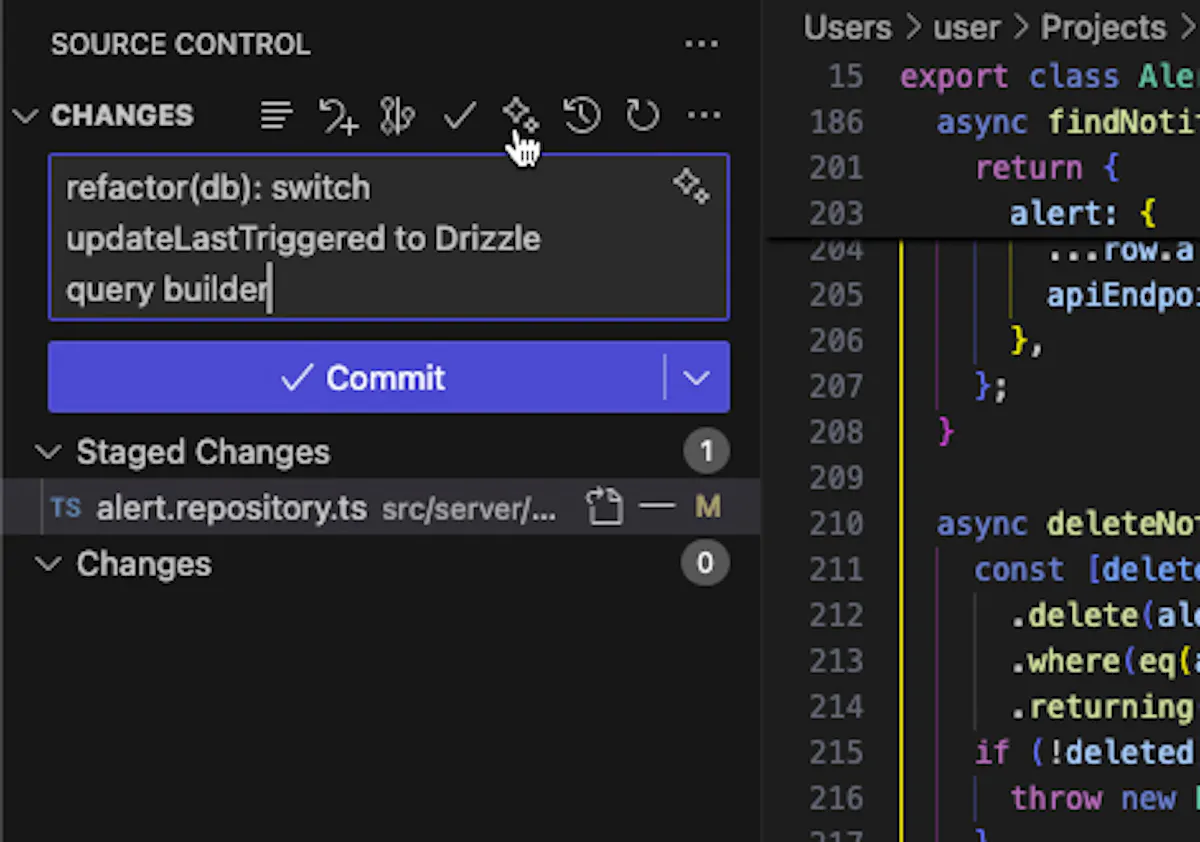Toggle view as list icon in Changes toolbar
The height and width of the screenshot is (842, 1200).
click(x=276, y=116)
